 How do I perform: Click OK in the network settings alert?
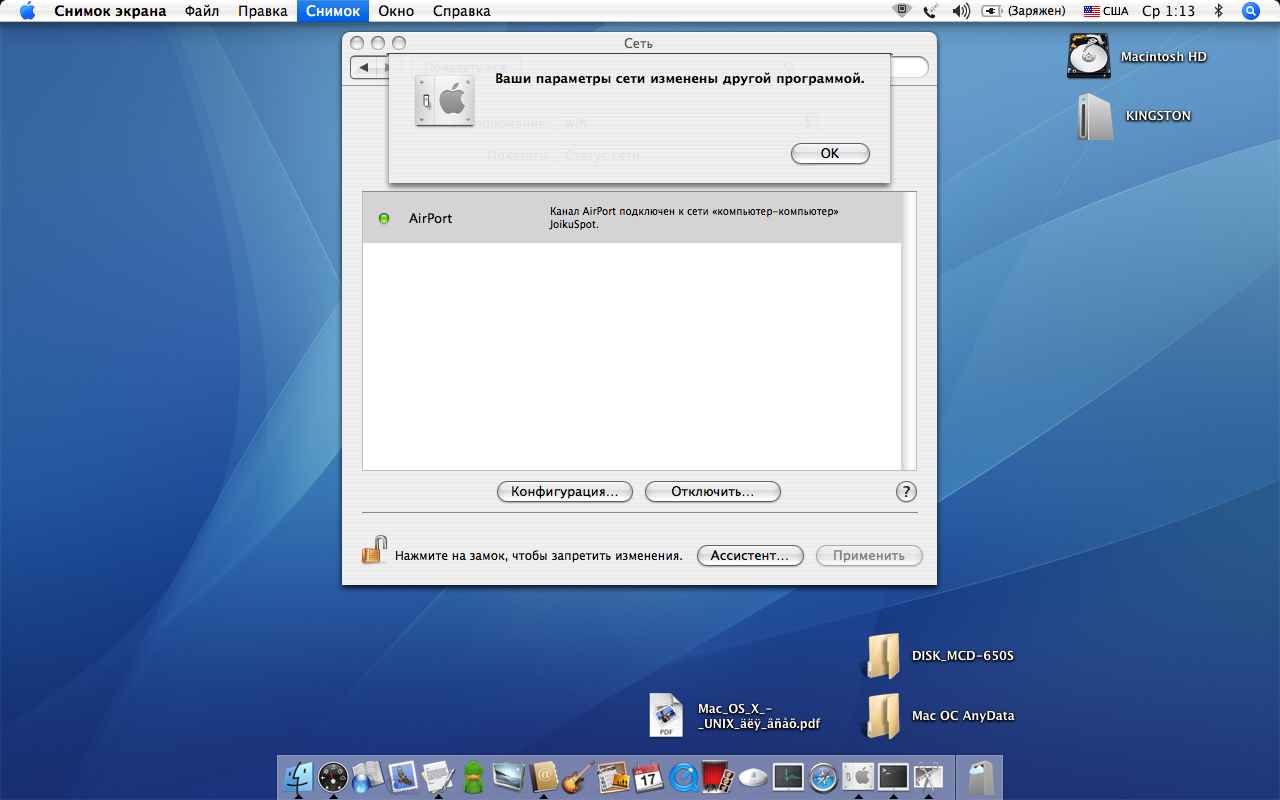click(829, 154)
